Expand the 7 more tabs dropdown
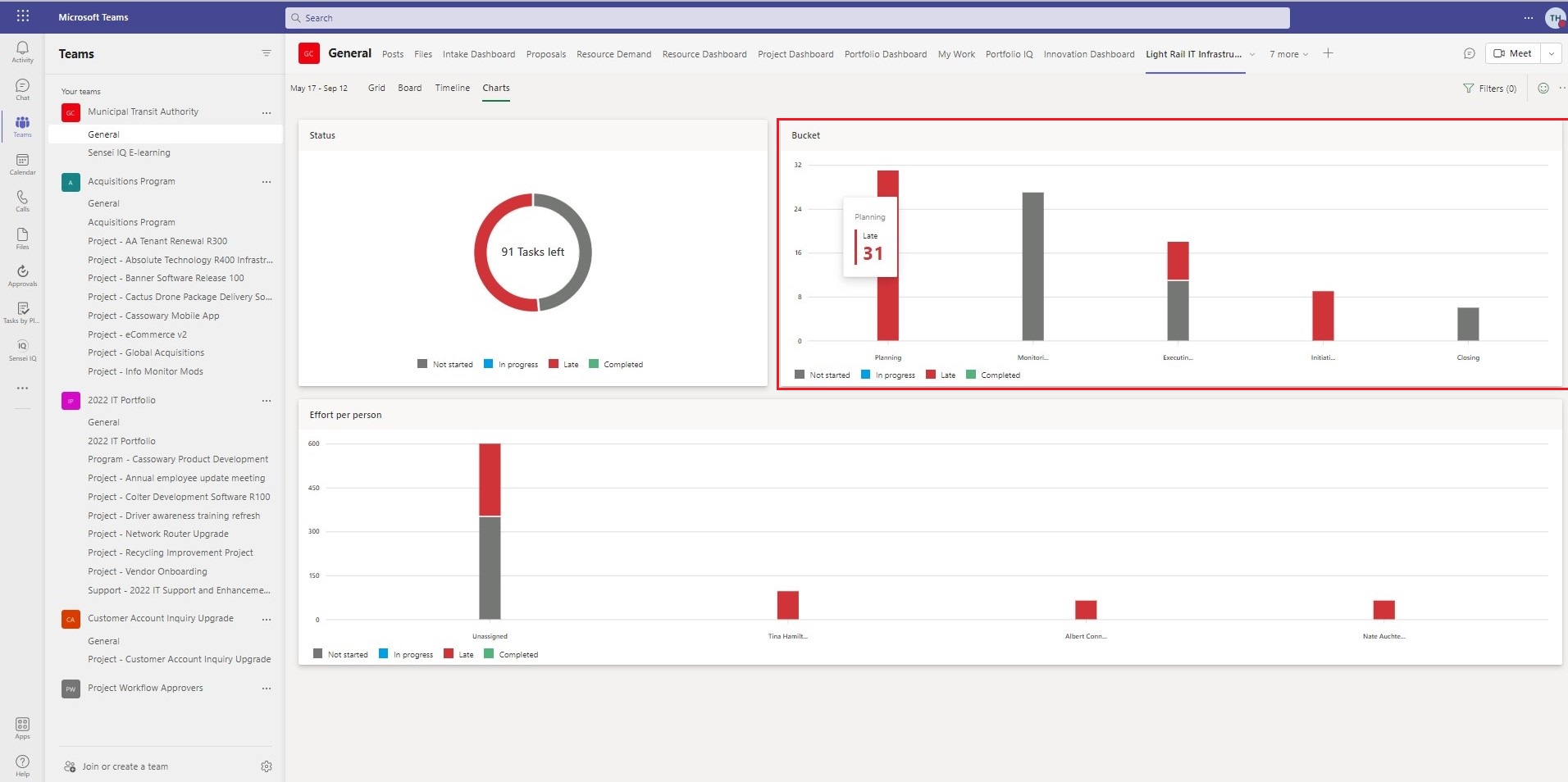Screen dimensions: 1568x782 click(1288, 54)
